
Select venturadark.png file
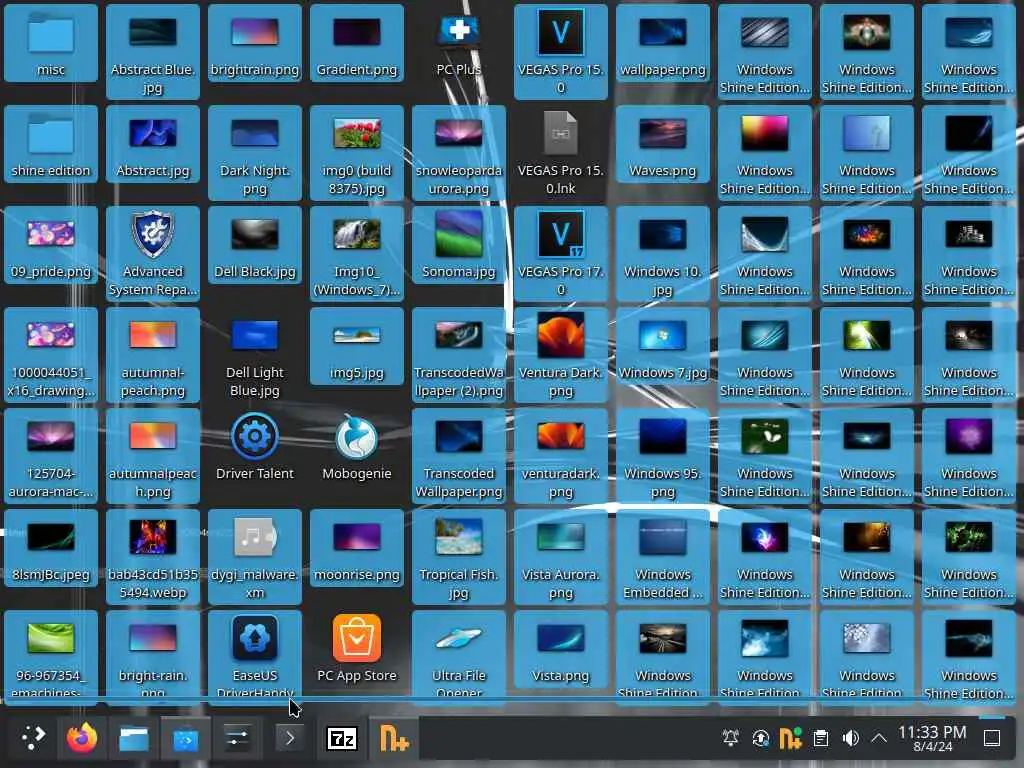(560, 455)
